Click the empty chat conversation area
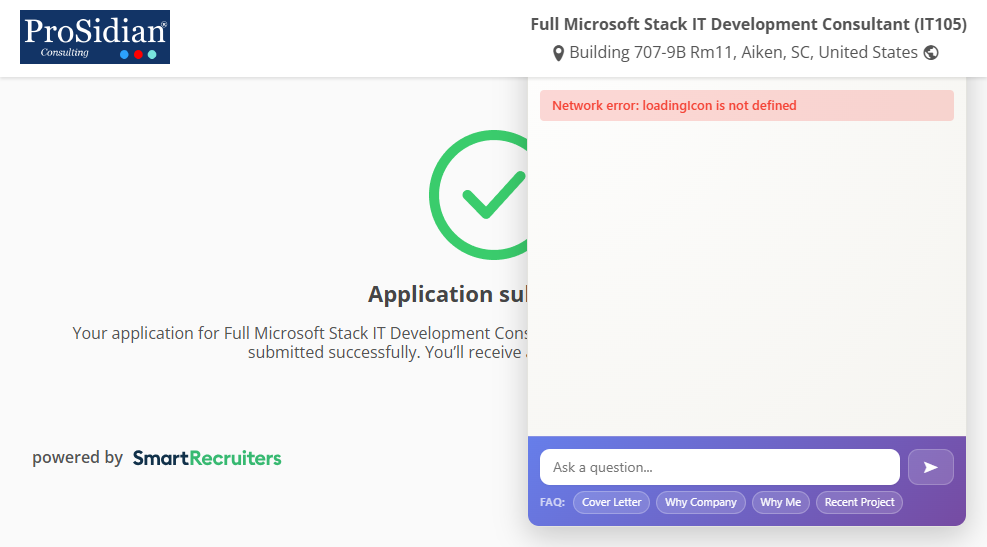 tap(746, 280)
